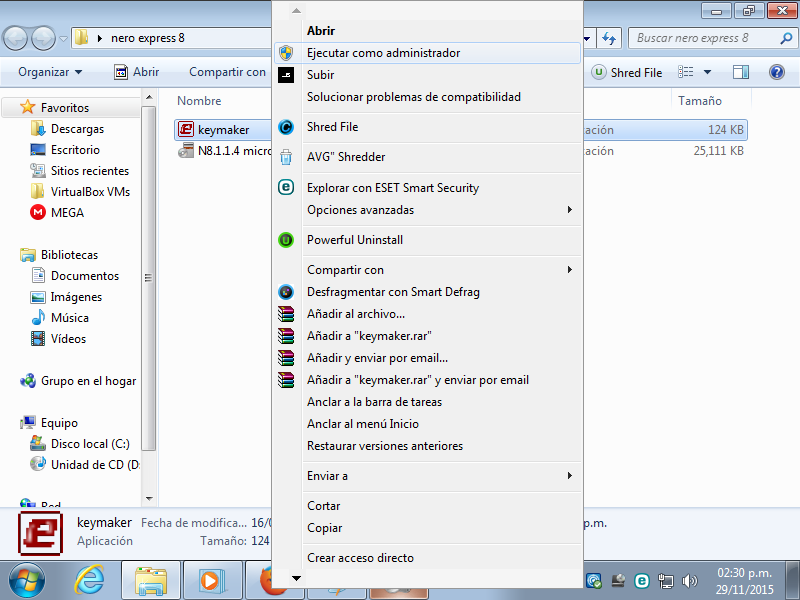
Task: Open Disco local (C:) under Equipo
Action: (x=90, y=444)
